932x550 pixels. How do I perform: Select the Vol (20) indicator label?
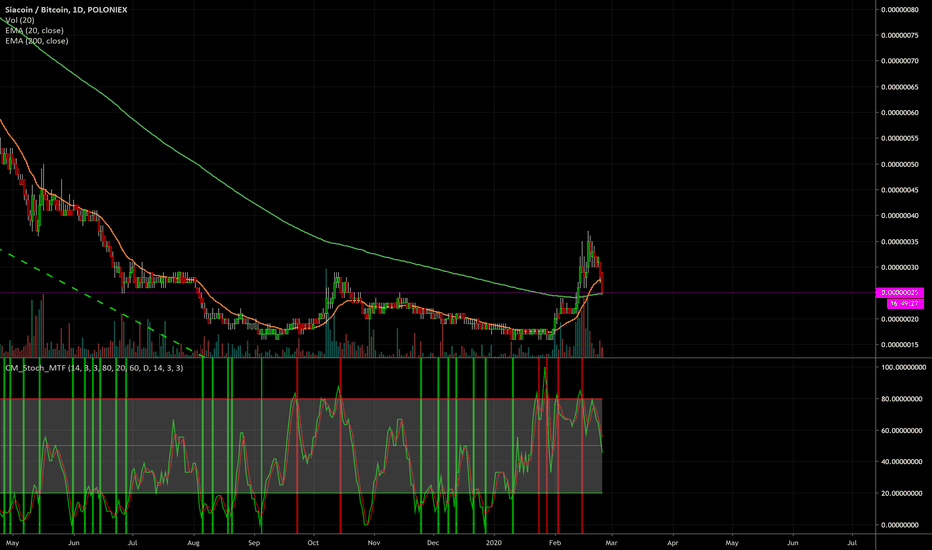click(x=20, y=20)
